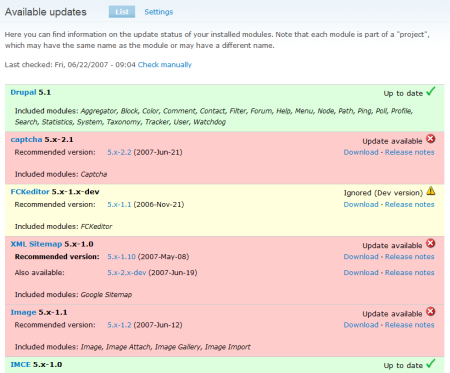Download the recommended Image version
This screenshot has width=450, height=373.
[x=361, y=325]
